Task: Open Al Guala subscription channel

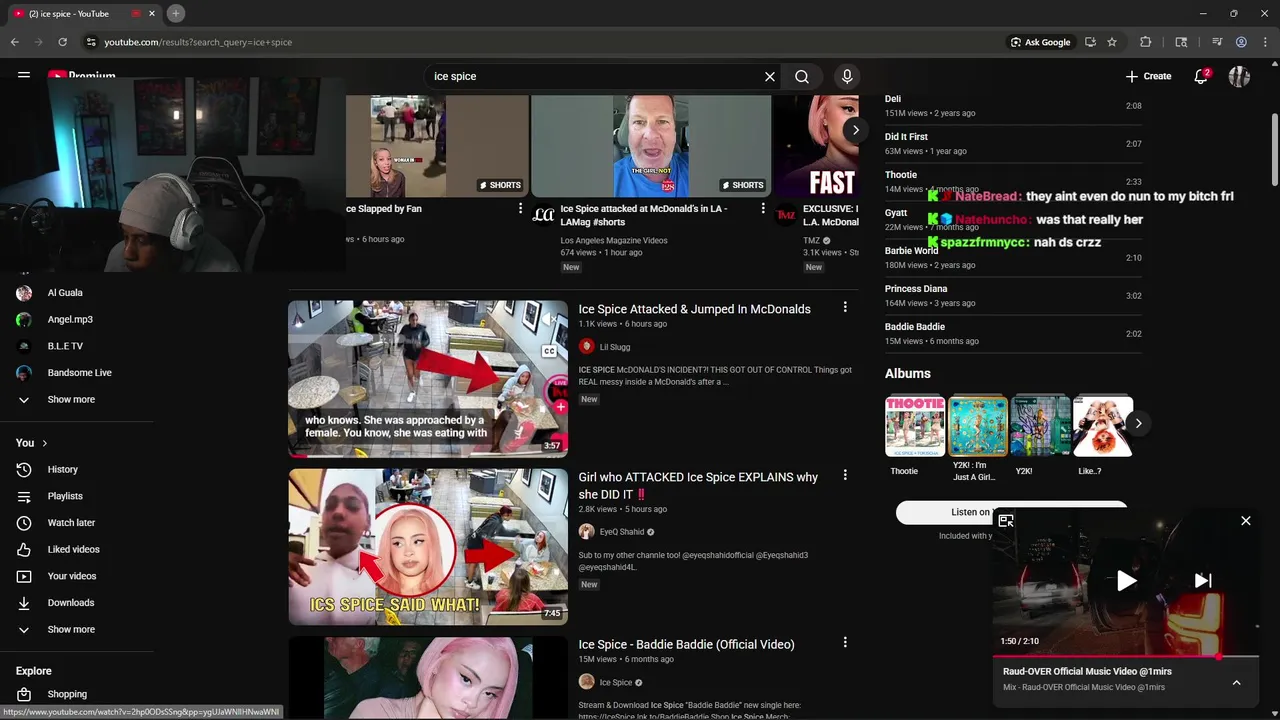Action: click(x=64, y=293)
